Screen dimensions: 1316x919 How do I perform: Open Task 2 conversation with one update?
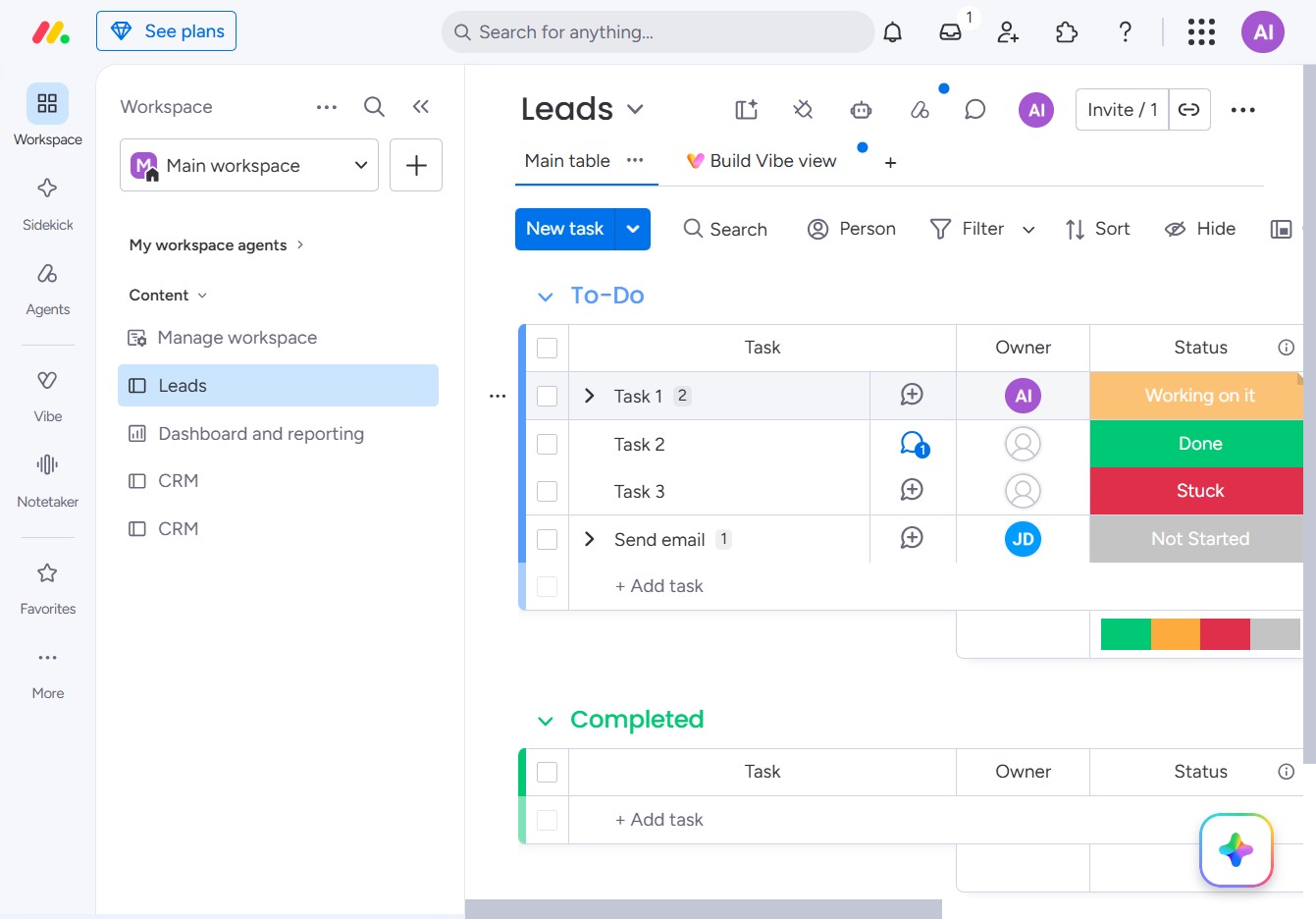(x=914, y=445)
